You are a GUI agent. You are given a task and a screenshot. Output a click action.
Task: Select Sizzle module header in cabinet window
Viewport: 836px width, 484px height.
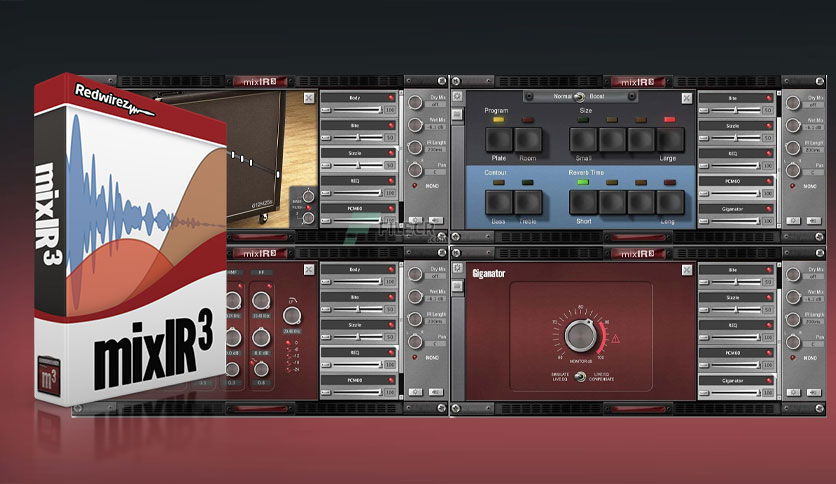(358, 153)
